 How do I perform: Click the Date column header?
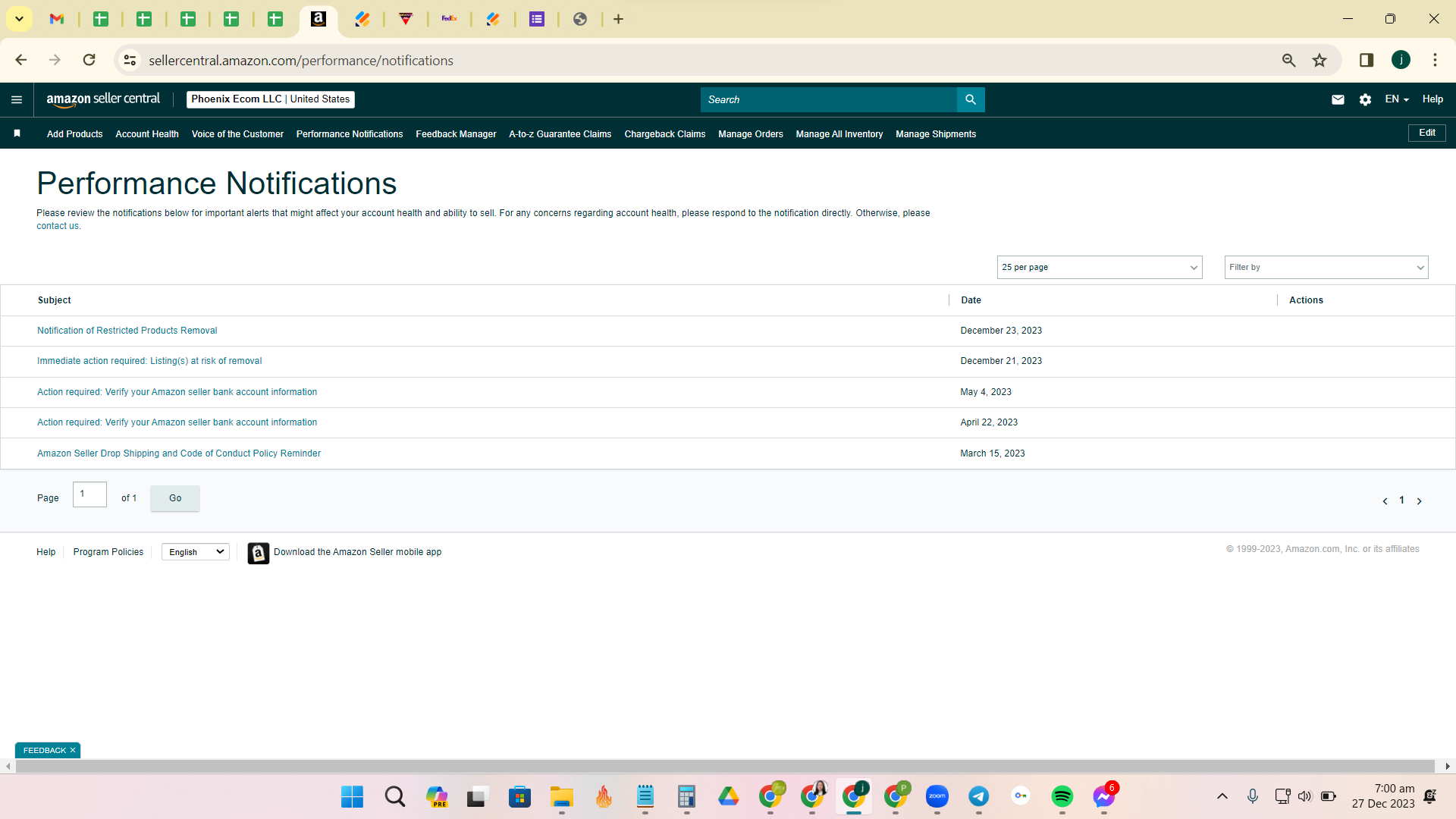(x=971, y=300)
